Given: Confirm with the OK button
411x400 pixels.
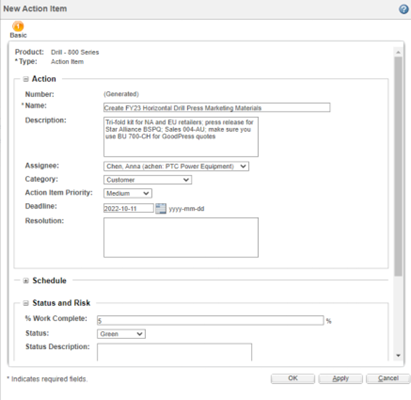Looking at the screenshot, I should (x=293, y=378).
